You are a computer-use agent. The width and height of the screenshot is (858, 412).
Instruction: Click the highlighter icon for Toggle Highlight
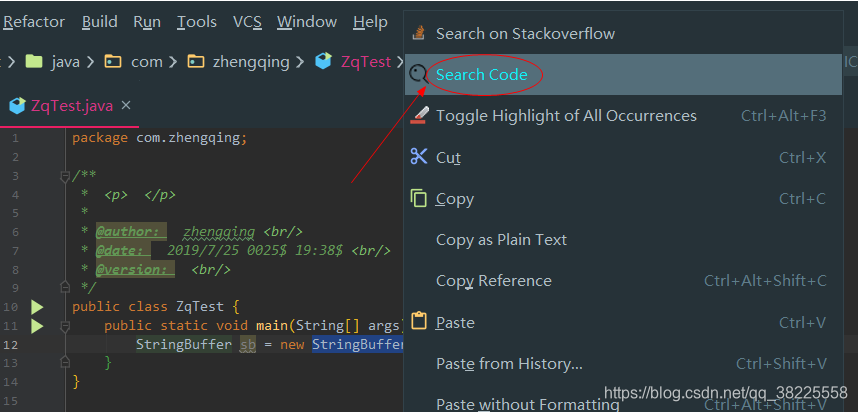click(419, 115)
